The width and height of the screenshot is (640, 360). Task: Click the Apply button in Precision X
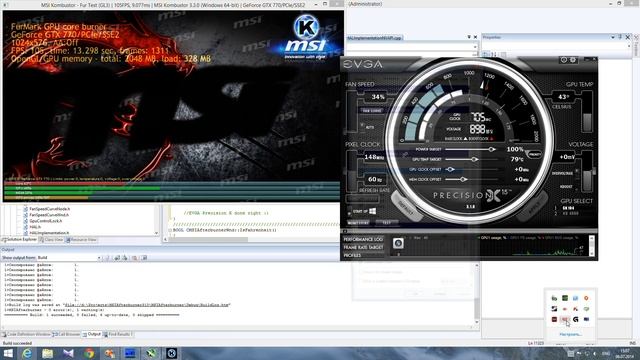pos(533,205)
